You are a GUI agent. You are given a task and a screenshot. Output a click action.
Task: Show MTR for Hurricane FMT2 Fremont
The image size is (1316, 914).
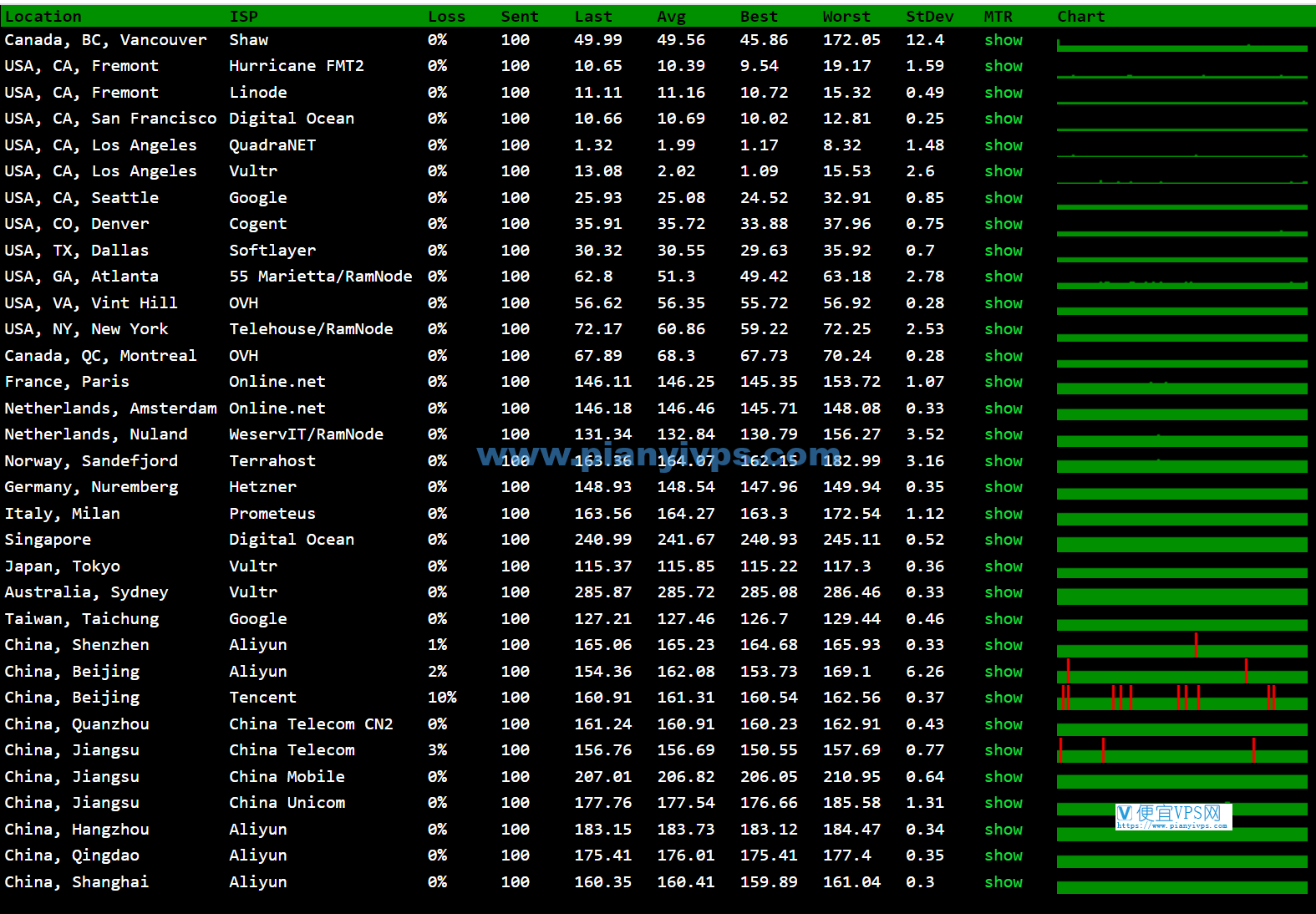1003,66
